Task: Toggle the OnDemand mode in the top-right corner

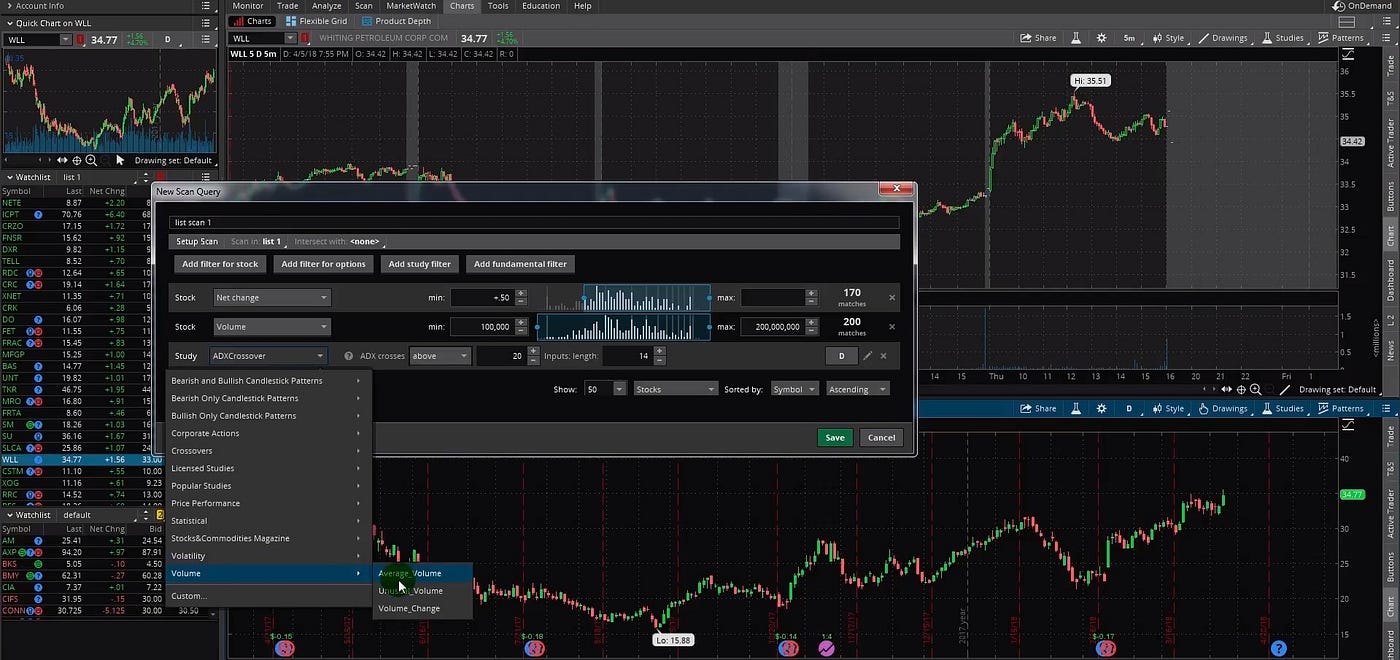Action: click(x=1363, y=5)
